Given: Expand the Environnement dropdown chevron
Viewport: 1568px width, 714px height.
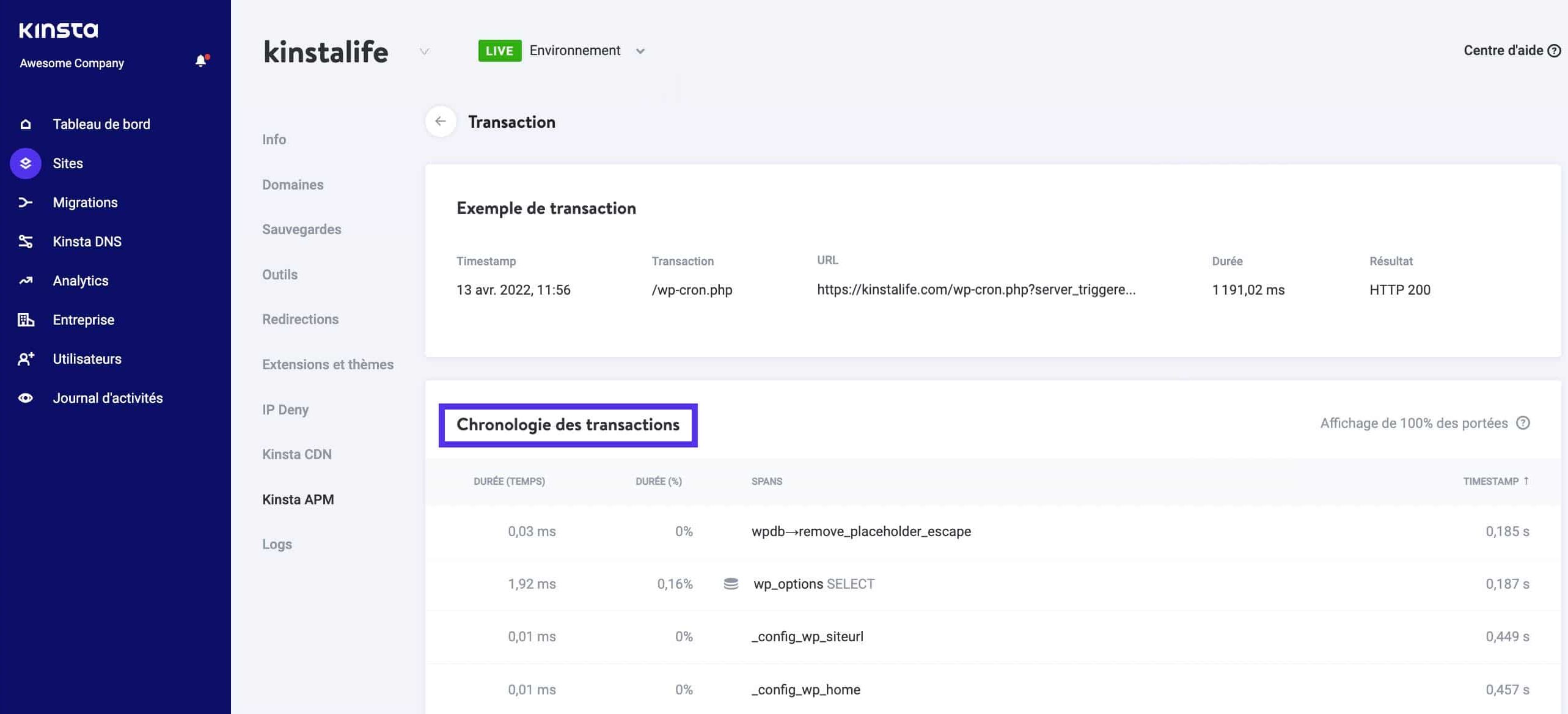Looking at the screenshot, I should click(x=640, y=51).
